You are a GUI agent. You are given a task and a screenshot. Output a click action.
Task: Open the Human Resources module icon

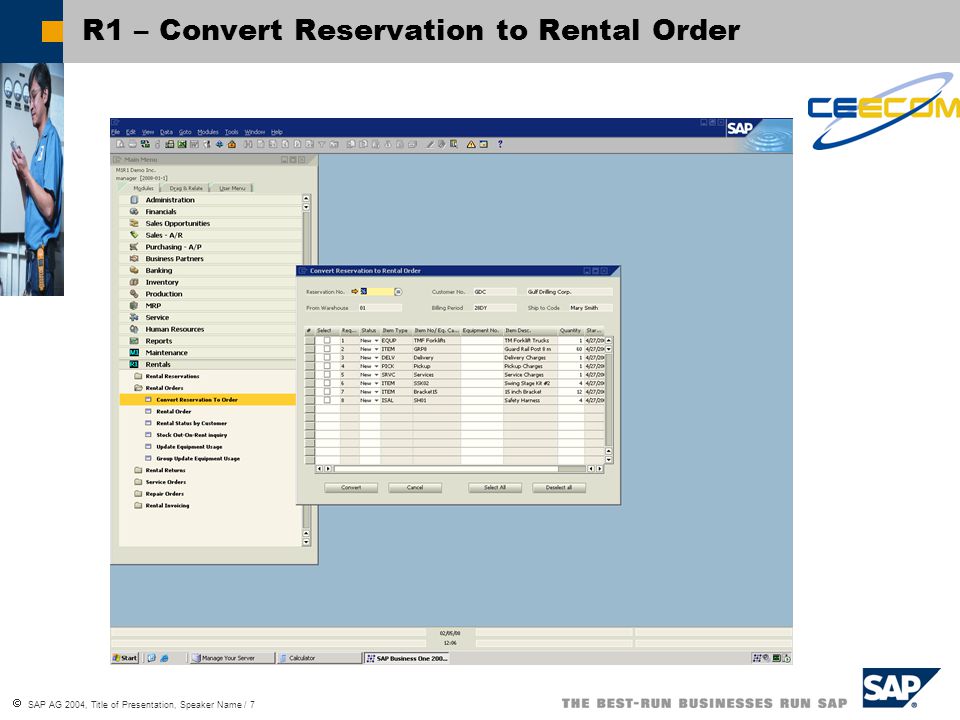point(134,329)
